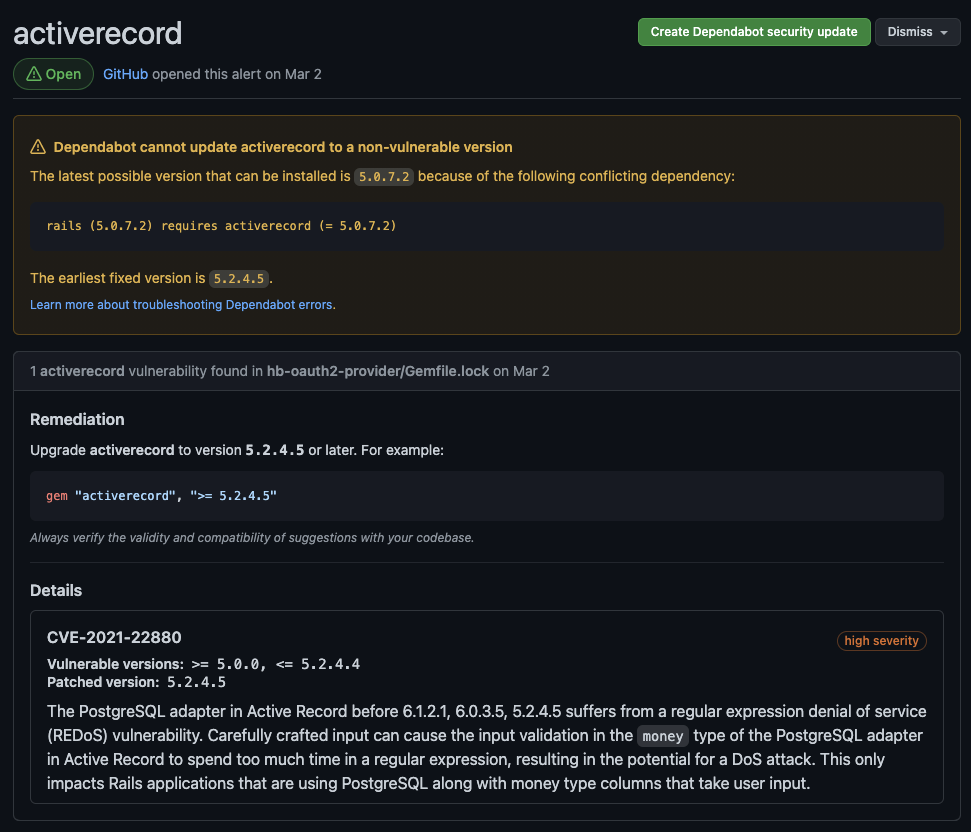The height and width of the screenshot is (832, 971).
Task: Click the 5.2.4.5 earliest fixed version chip
Action: point(239,278)
